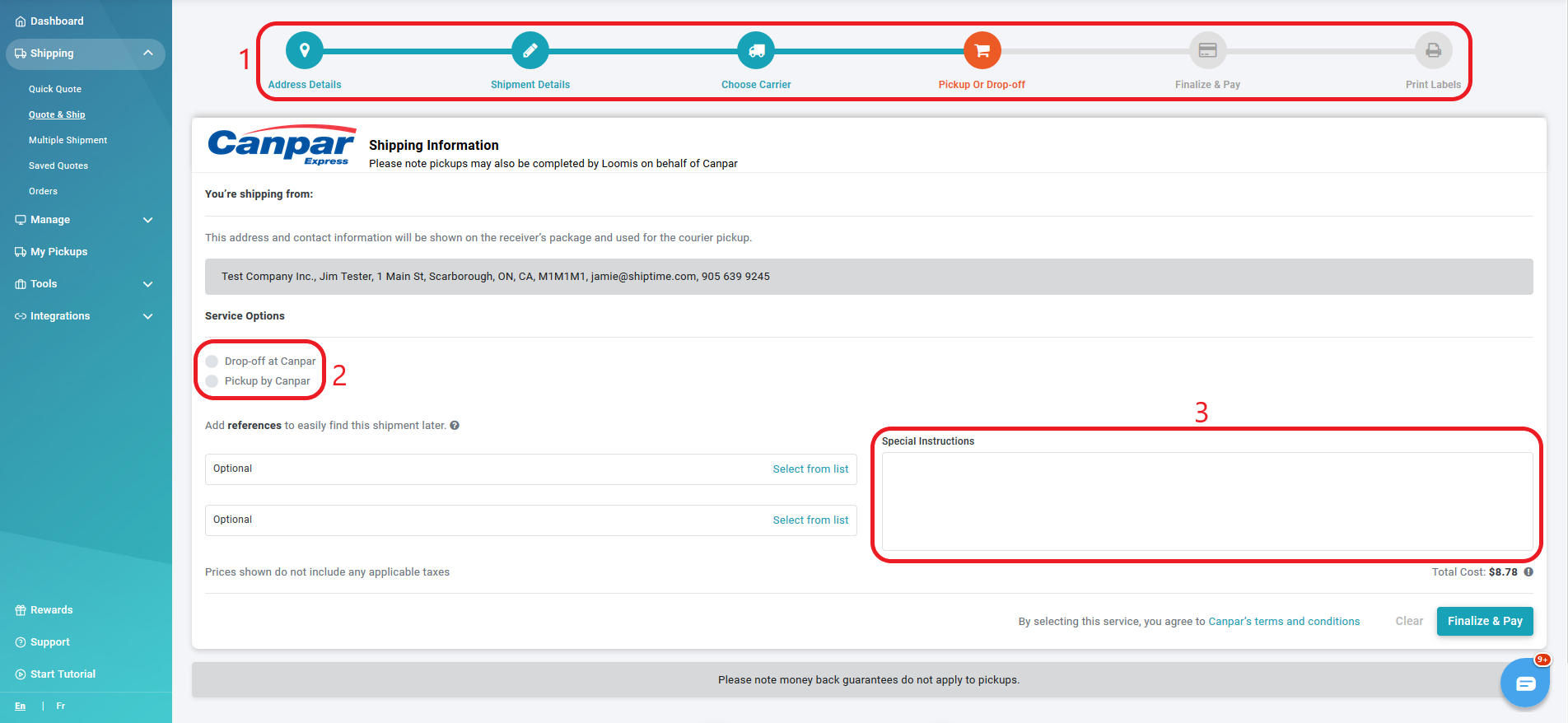The image size is (1568, 723).
Task: Click the Test Company Inc. shipping address bar
Action: coord(869,277)
